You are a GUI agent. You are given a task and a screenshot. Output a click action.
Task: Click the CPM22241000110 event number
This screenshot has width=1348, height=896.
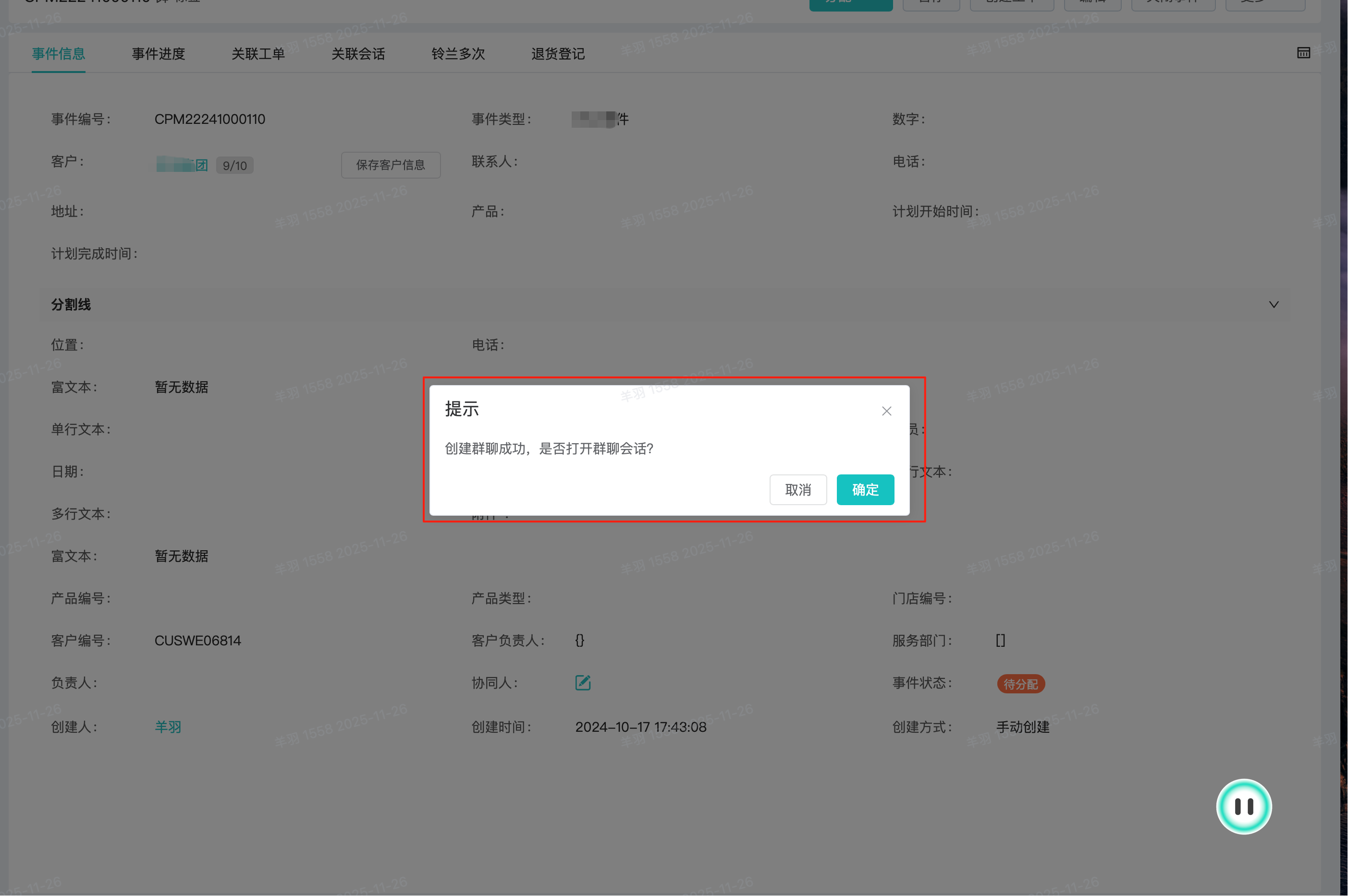209,119
